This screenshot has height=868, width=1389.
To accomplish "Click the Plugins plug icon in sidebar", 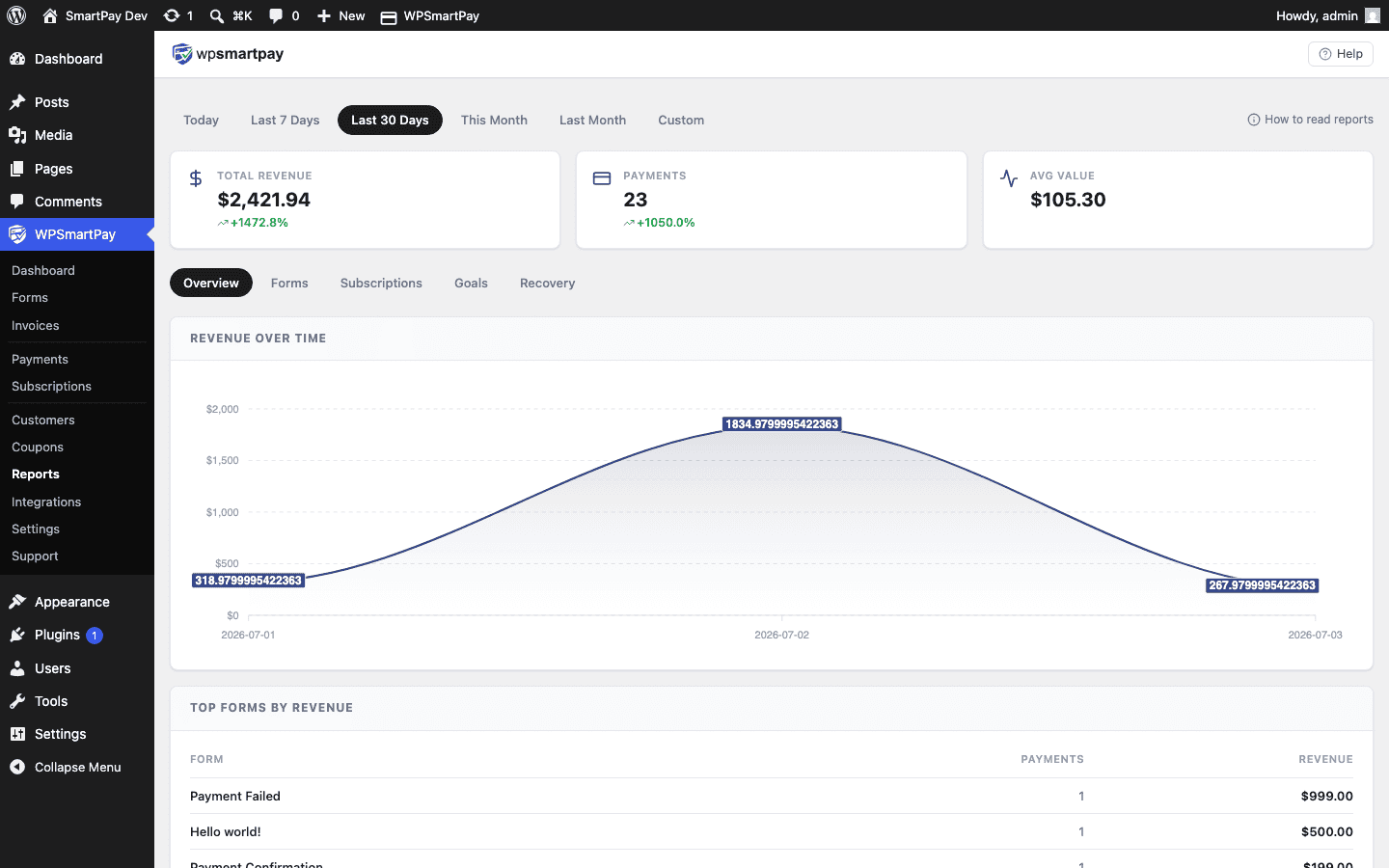I will 17,635.
